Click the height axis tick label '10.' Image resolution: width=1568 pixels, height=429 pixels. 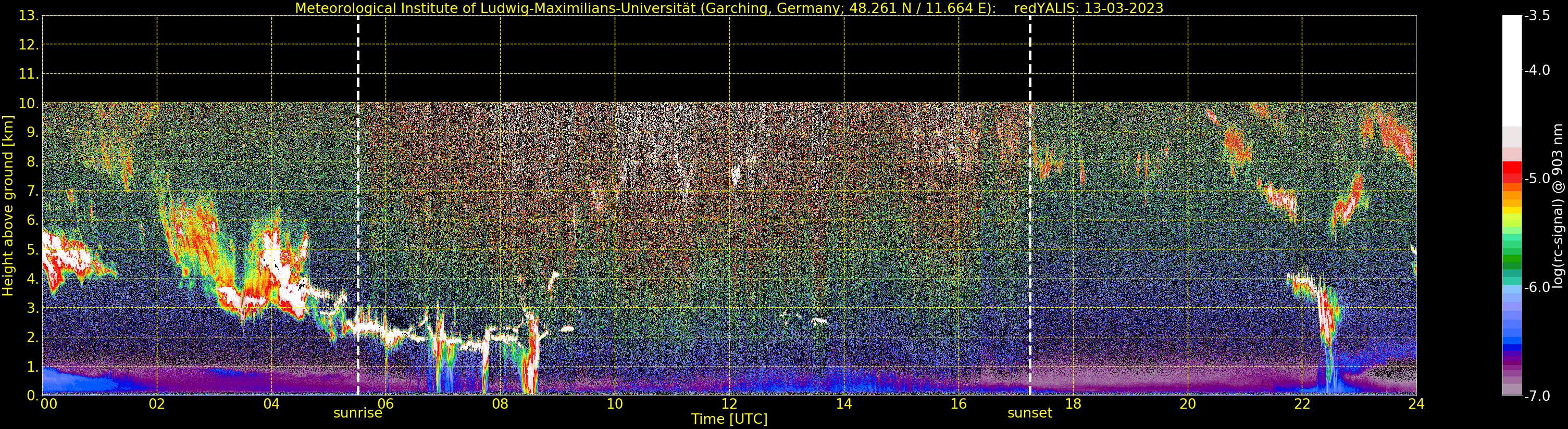(x=29, y=104)
